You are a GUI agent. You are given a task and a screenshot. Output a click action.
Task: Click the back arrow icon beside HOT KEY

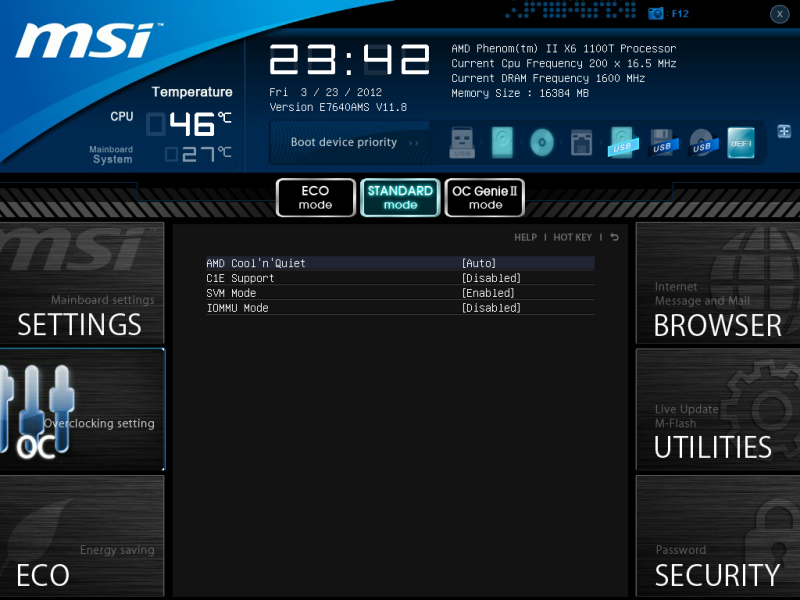[x=614, y=237]
